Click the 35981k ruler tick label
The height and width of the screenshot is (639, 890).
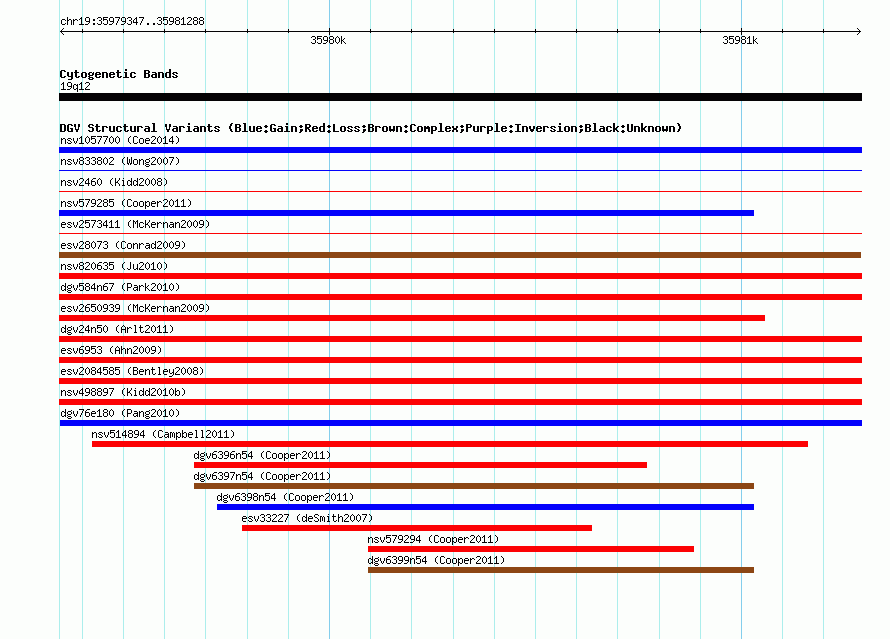click(x=740, y=40)
